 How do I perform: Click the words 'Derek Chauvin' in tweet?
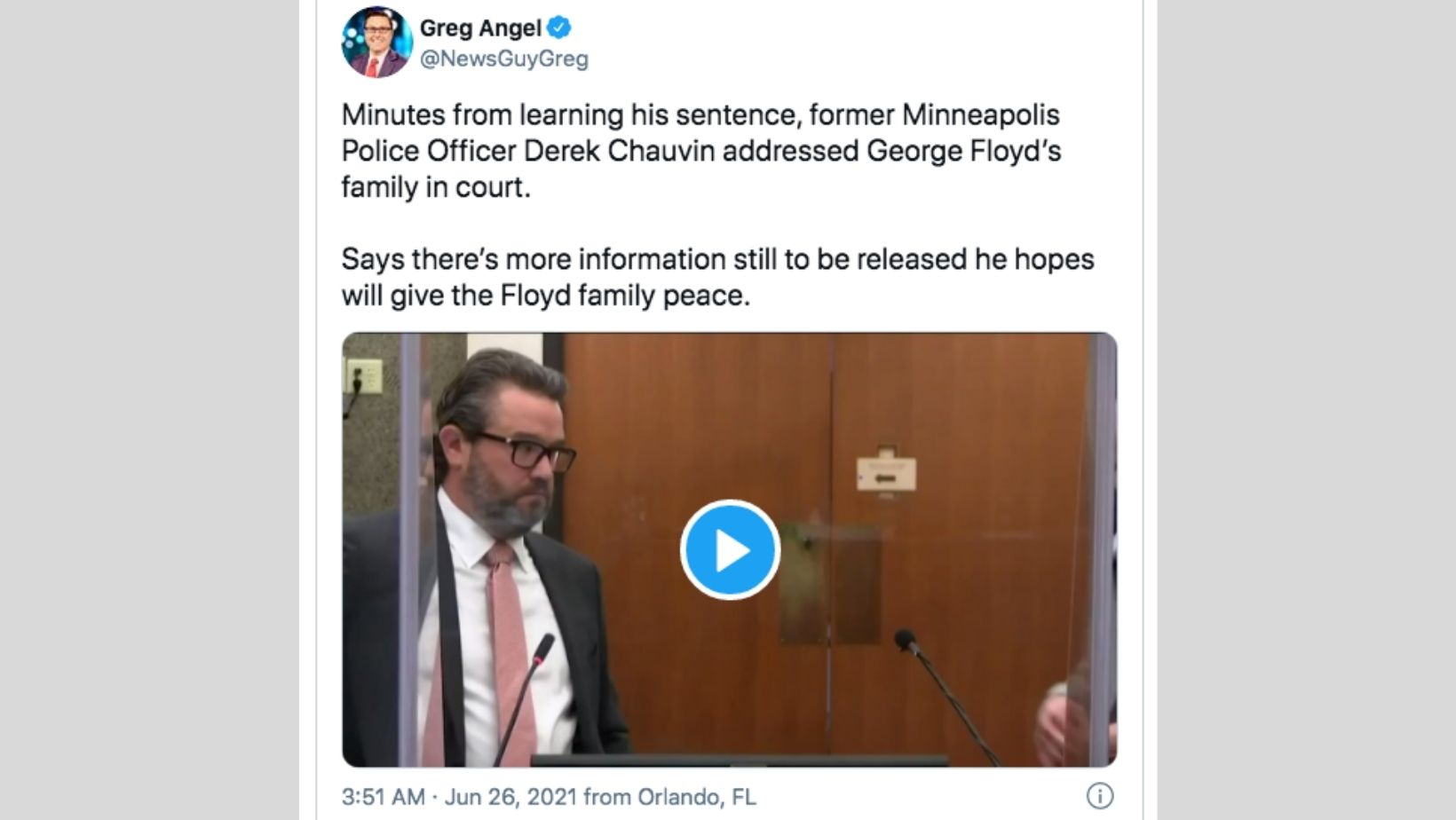point(619,151)
